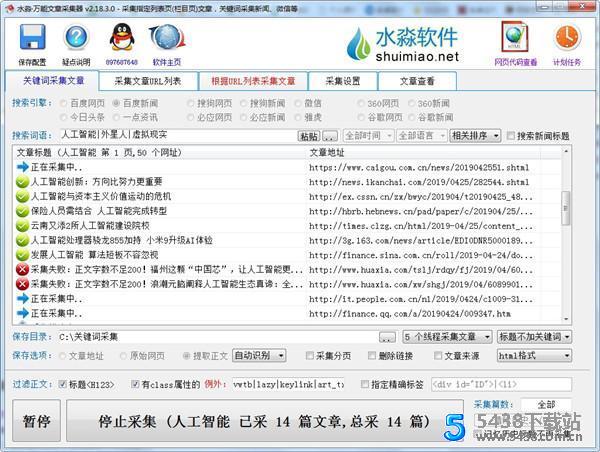Click green check icon for 人工智能创新 row

pyautogui.click(x=22, y=182)
